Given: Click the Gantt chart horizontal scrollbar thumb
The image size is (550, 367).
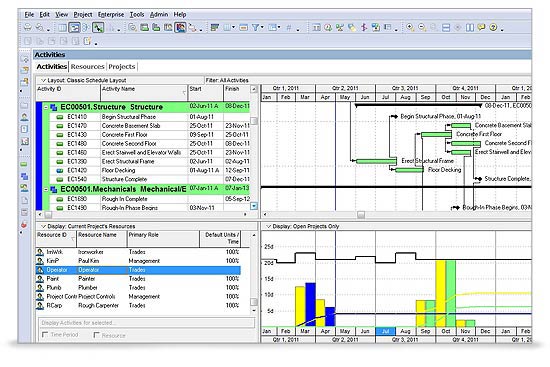Looking at the screenshot, I should (x=361, y=214).
